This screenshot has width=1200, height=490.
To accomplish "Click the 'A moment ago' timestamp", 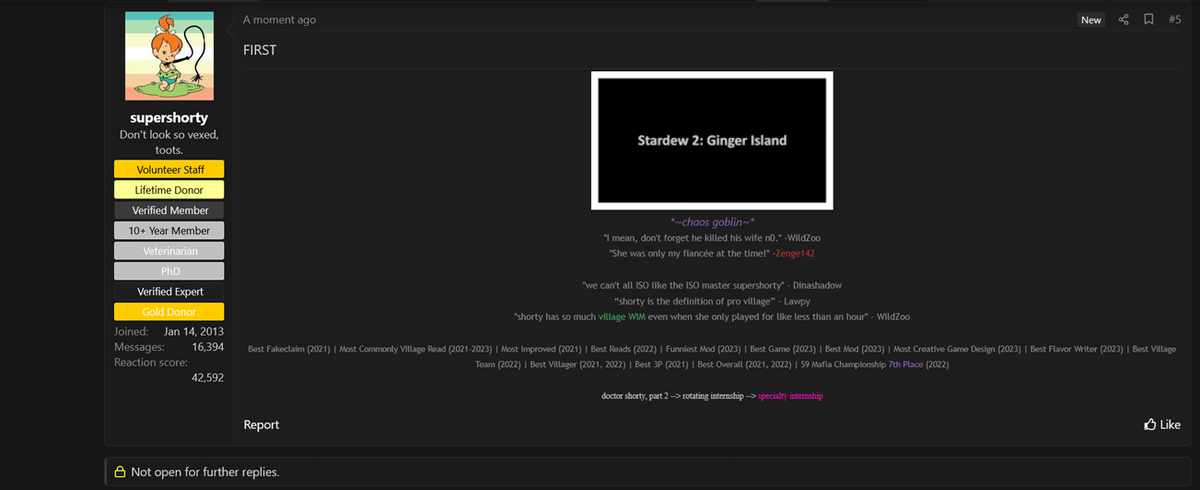I will click(279, 20).
